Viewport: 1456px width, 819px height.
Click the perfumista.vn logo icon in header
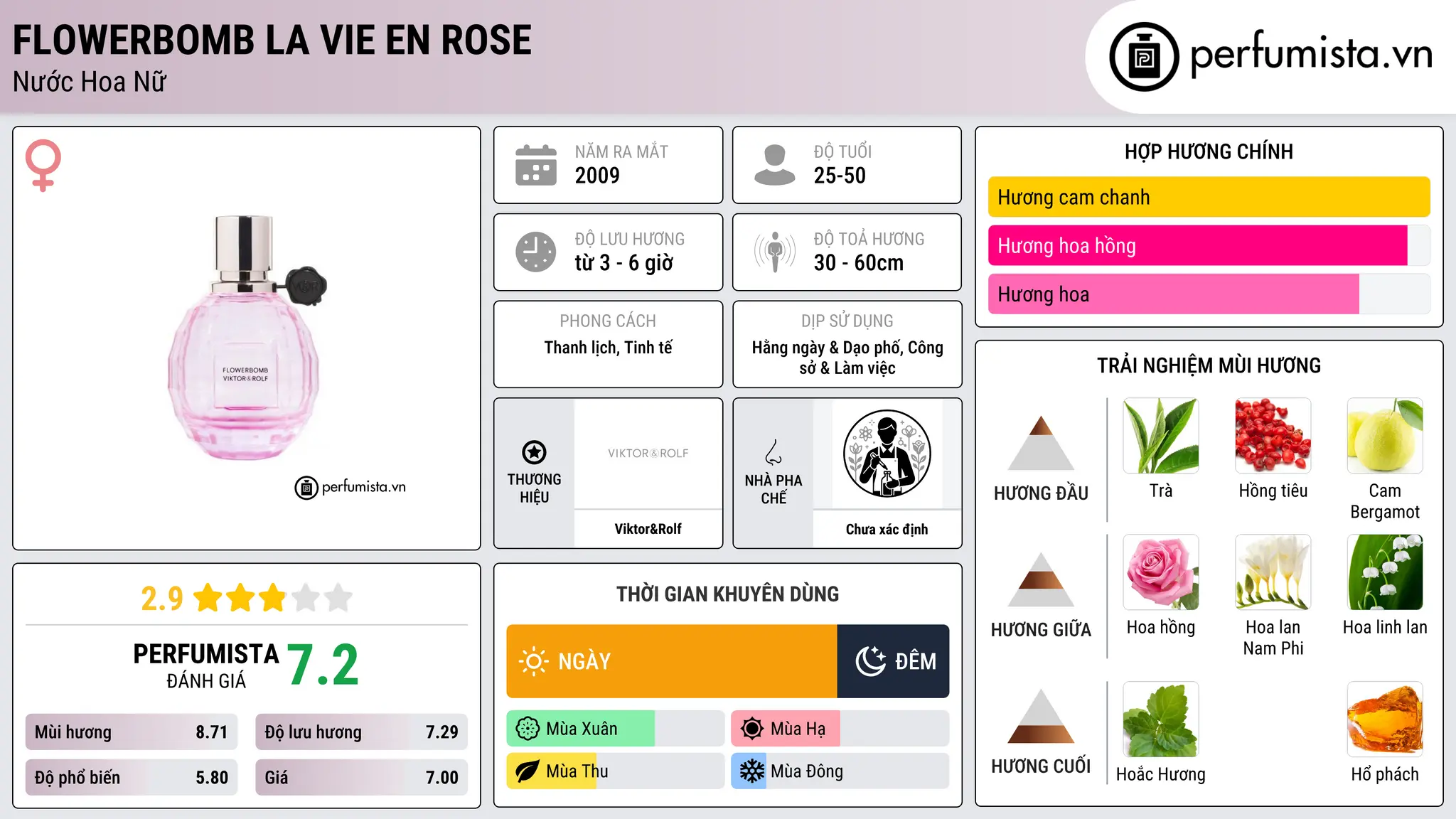tap(1144, 57)
